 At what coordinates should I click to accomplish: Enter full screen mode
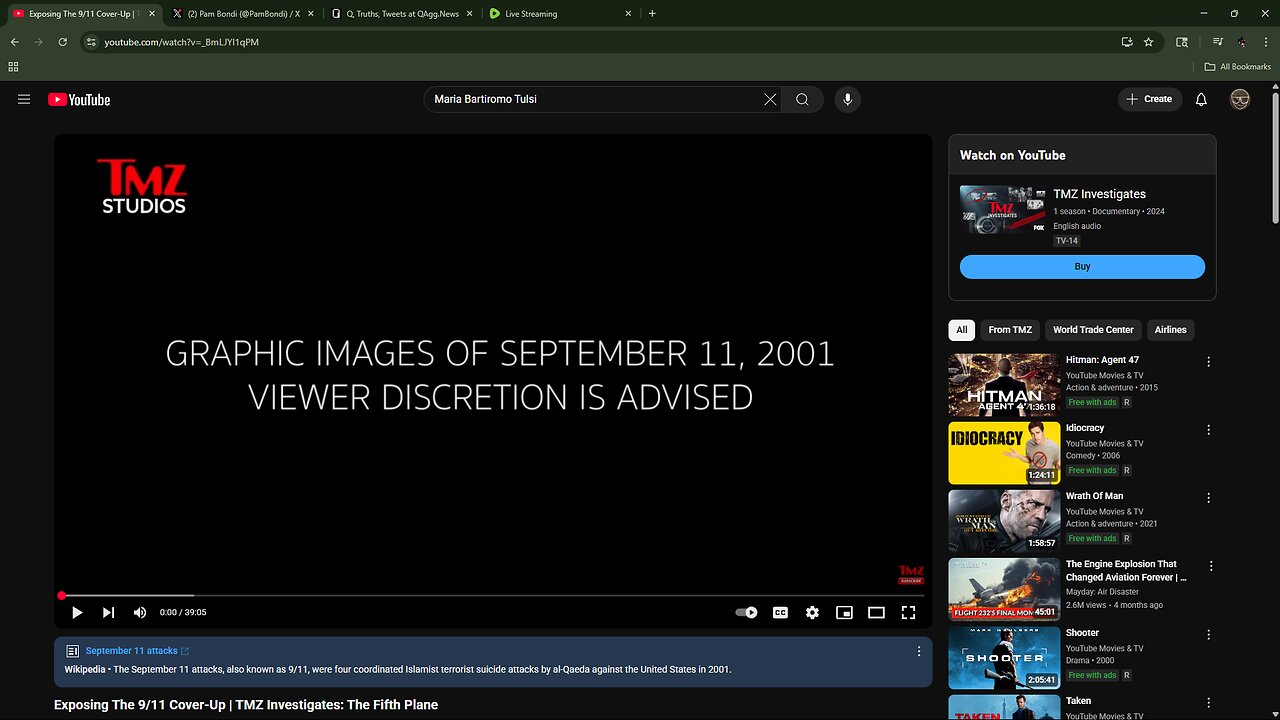click(908, 612)
